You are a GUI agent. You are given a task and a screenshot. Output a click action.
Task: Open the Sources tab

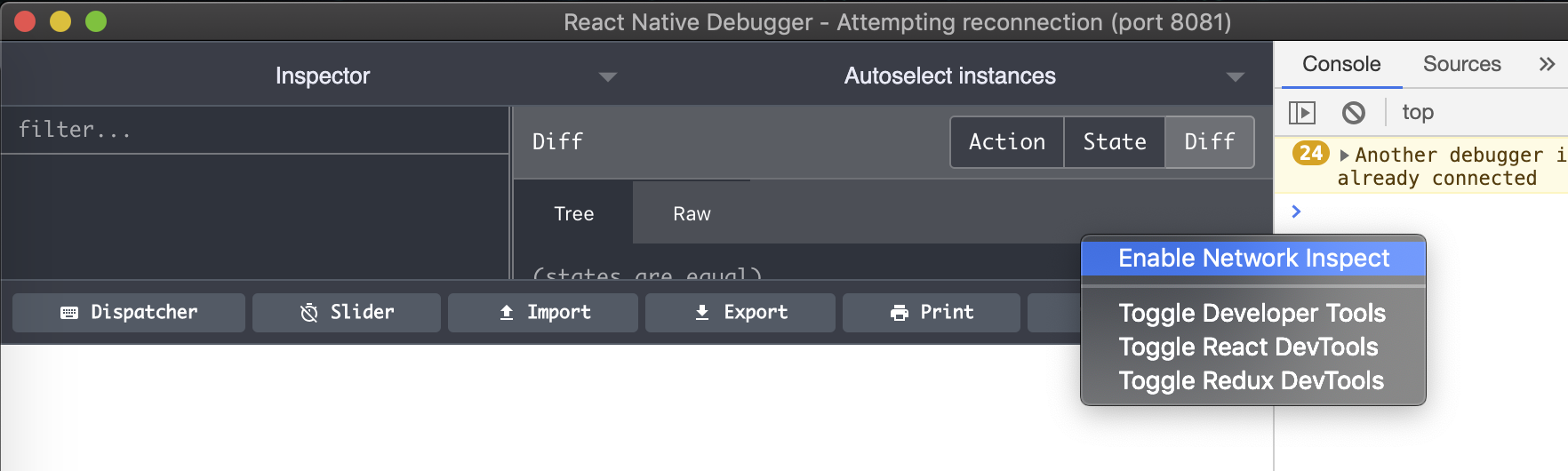1461,64
